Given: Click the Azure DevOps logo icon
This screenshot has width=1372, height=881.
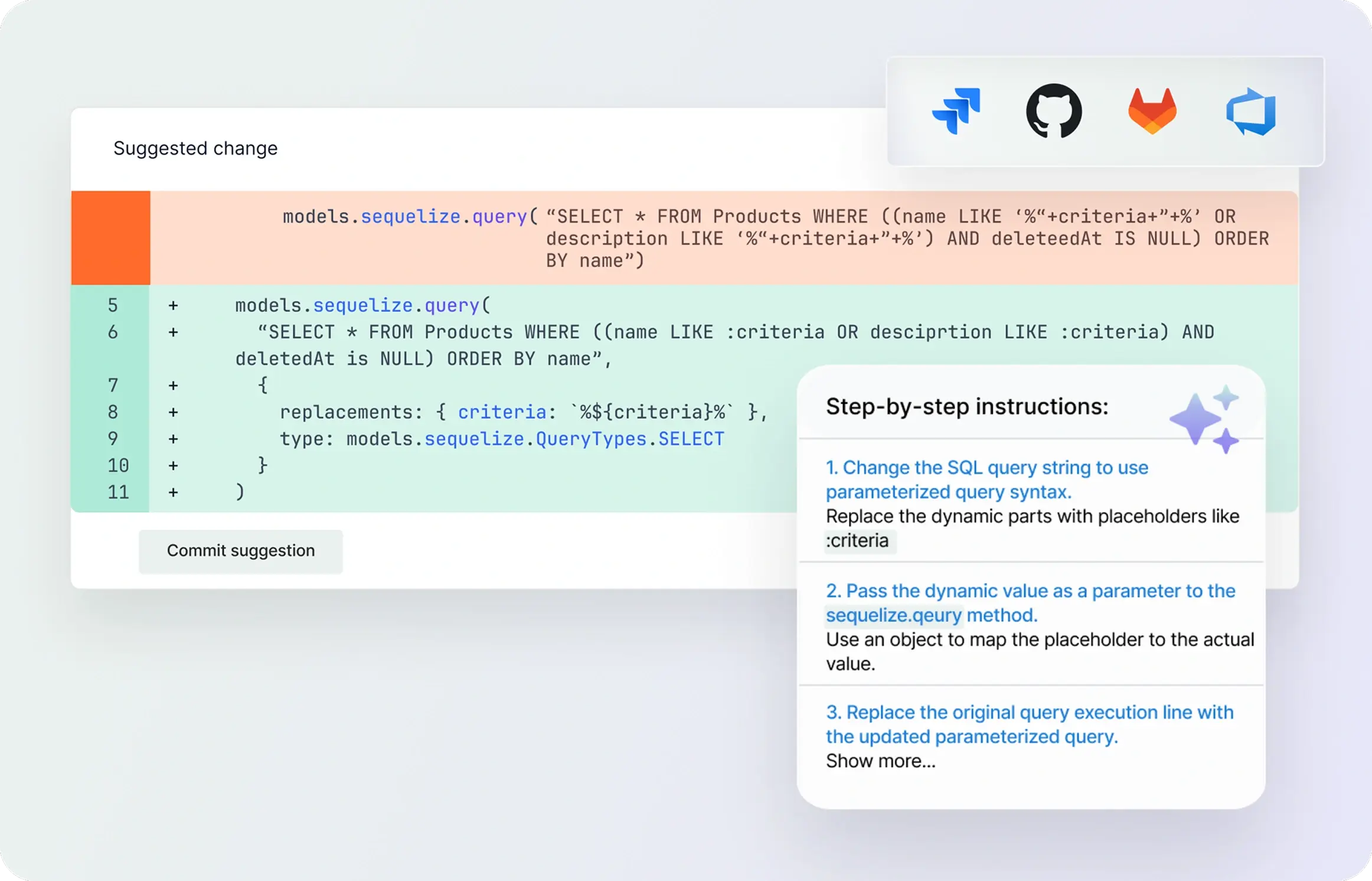Looking at the screenshot, I should [x=1251, y=111].
